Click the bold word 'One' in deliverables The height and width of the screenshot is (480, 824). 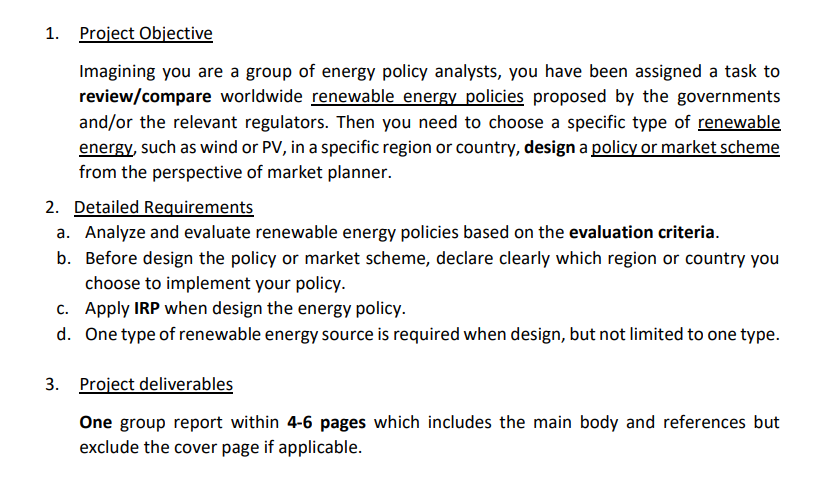coord(95,422)
